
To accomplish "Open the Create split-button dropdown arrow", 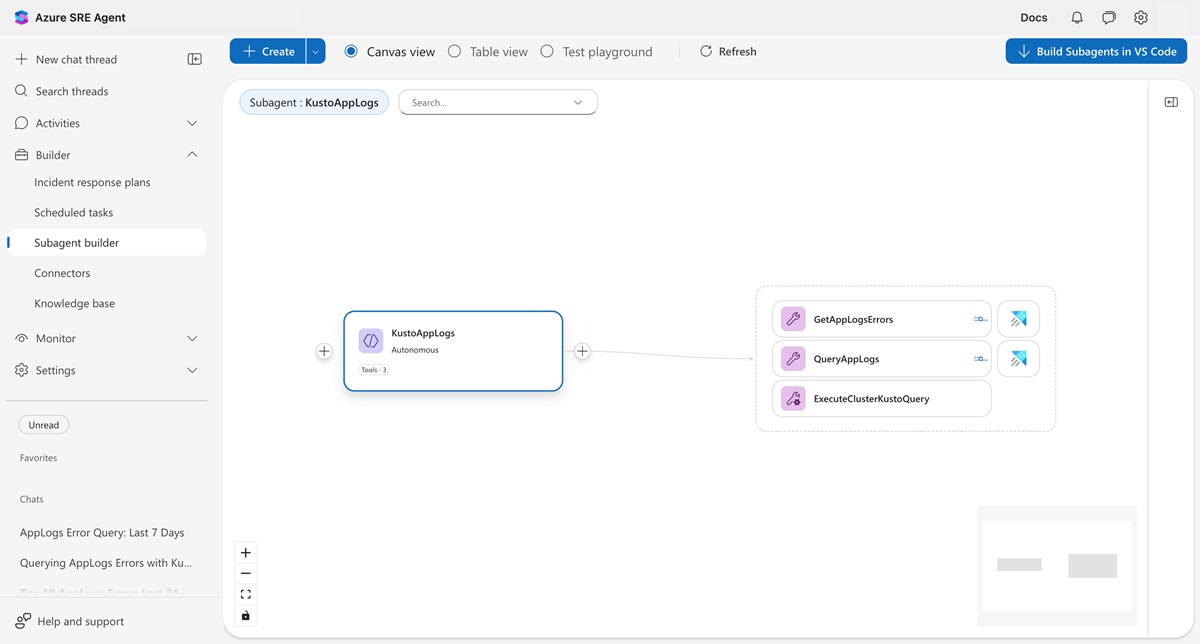I will tap(316, 51).
